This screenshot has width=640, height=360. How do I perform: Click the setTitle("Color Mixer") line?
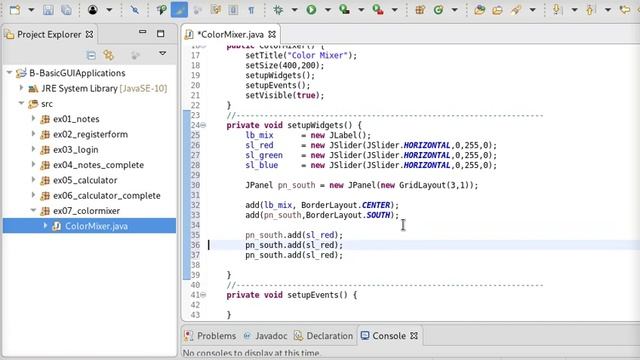point(301,56)
